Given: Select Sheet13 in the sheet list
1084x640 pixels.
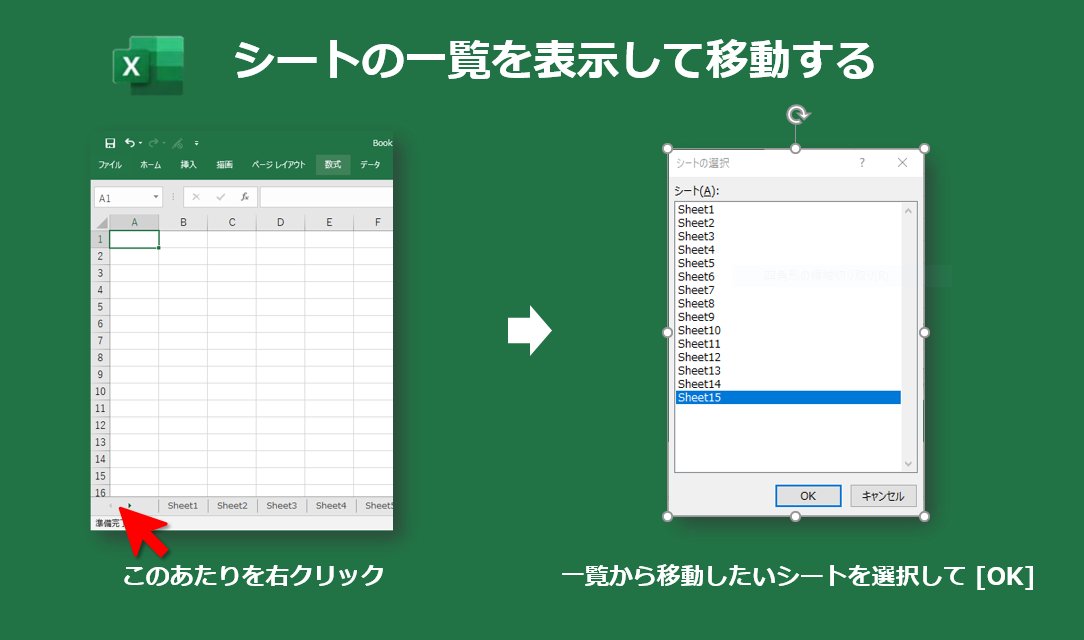Looking at the screenshot, I should click(x=788, y=370).
